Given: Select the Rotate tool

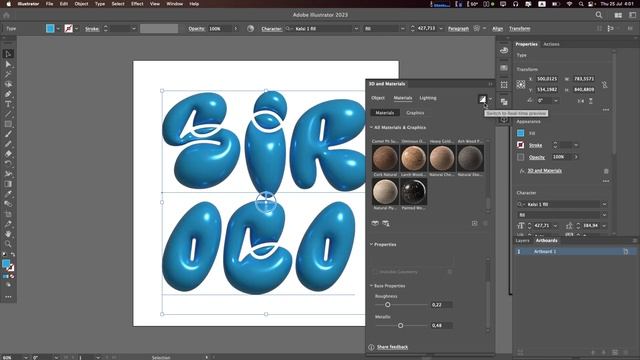Looking at the screenshot, I should 8,164.
